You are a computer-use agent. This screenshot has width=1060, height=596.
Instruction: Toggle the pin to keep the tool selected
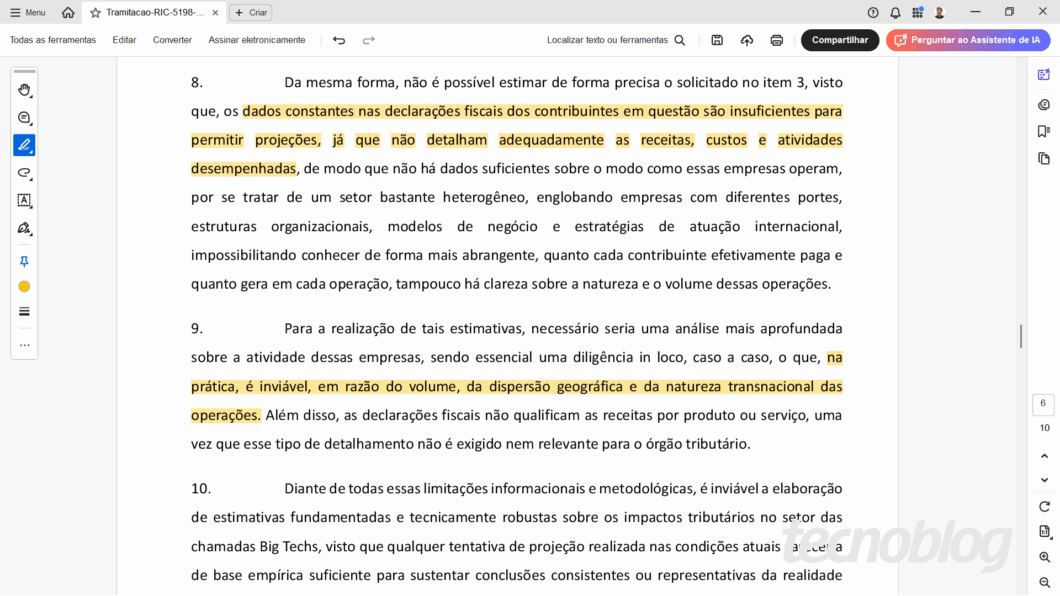[x=24, y=261]
